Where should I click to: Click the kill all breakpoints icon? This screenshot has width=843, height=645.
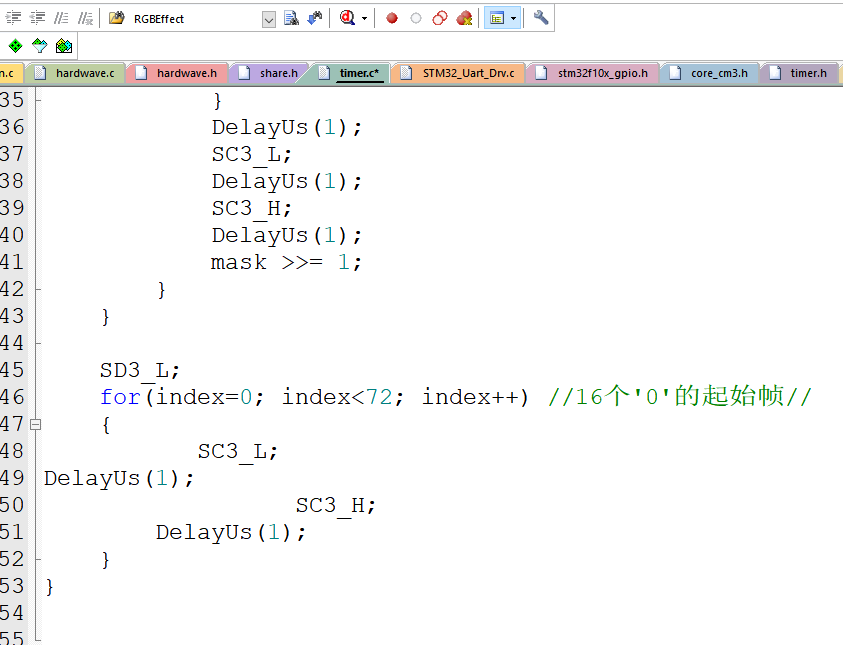click(x=464, y=18)
